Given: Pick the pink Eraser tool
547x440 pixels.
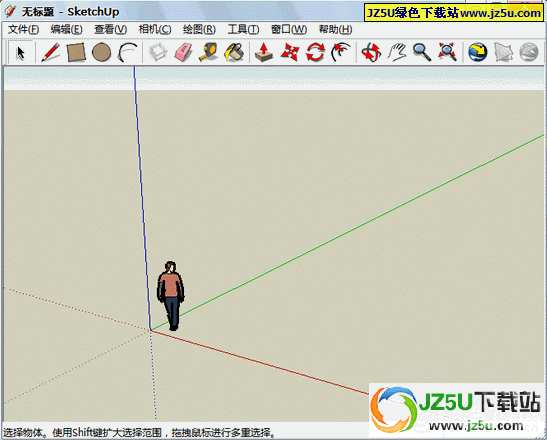Looking at the screenshot, I should click(x=183, y=52).
